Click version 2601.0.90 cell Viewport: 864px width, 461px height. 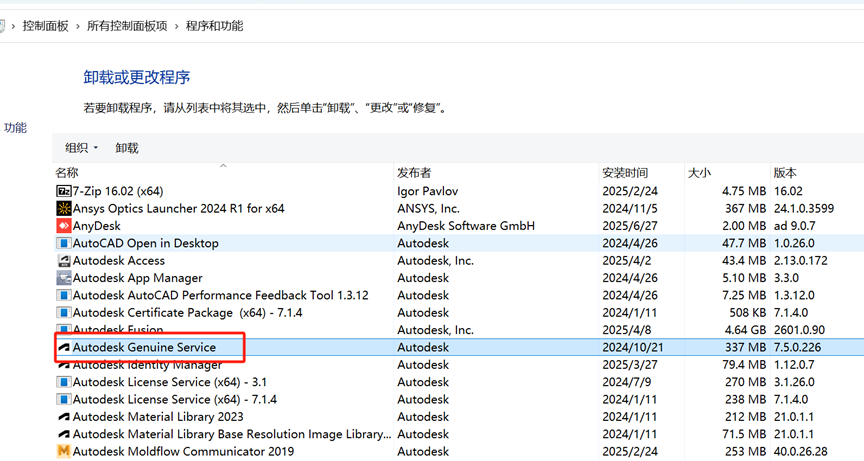(x=799, y=330)
